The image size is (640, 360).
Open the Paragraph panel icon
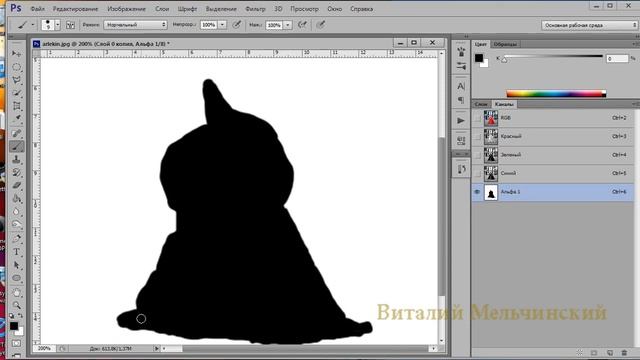tap(461, 100)
